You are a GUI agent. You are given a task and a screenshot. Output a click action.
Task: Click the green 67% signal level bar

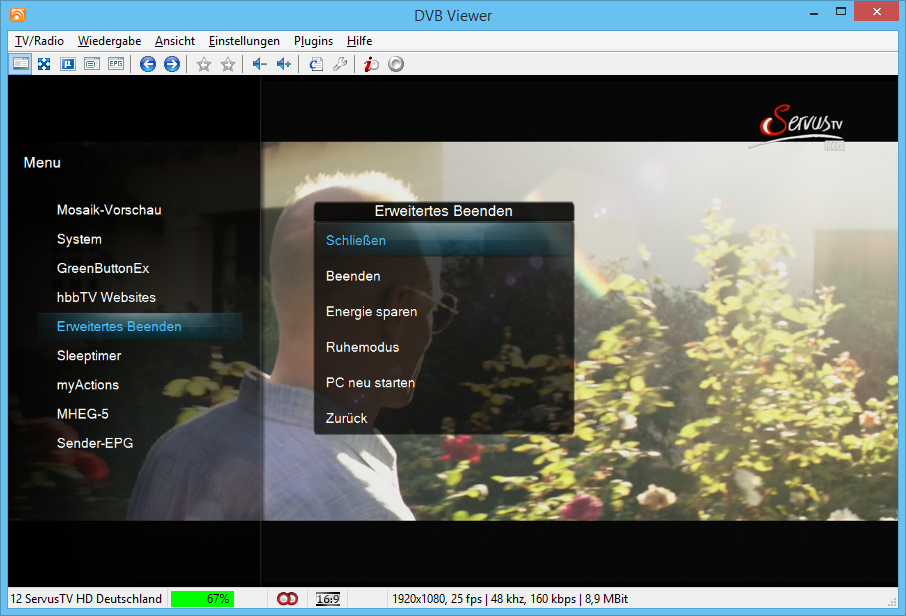(202, 599)
